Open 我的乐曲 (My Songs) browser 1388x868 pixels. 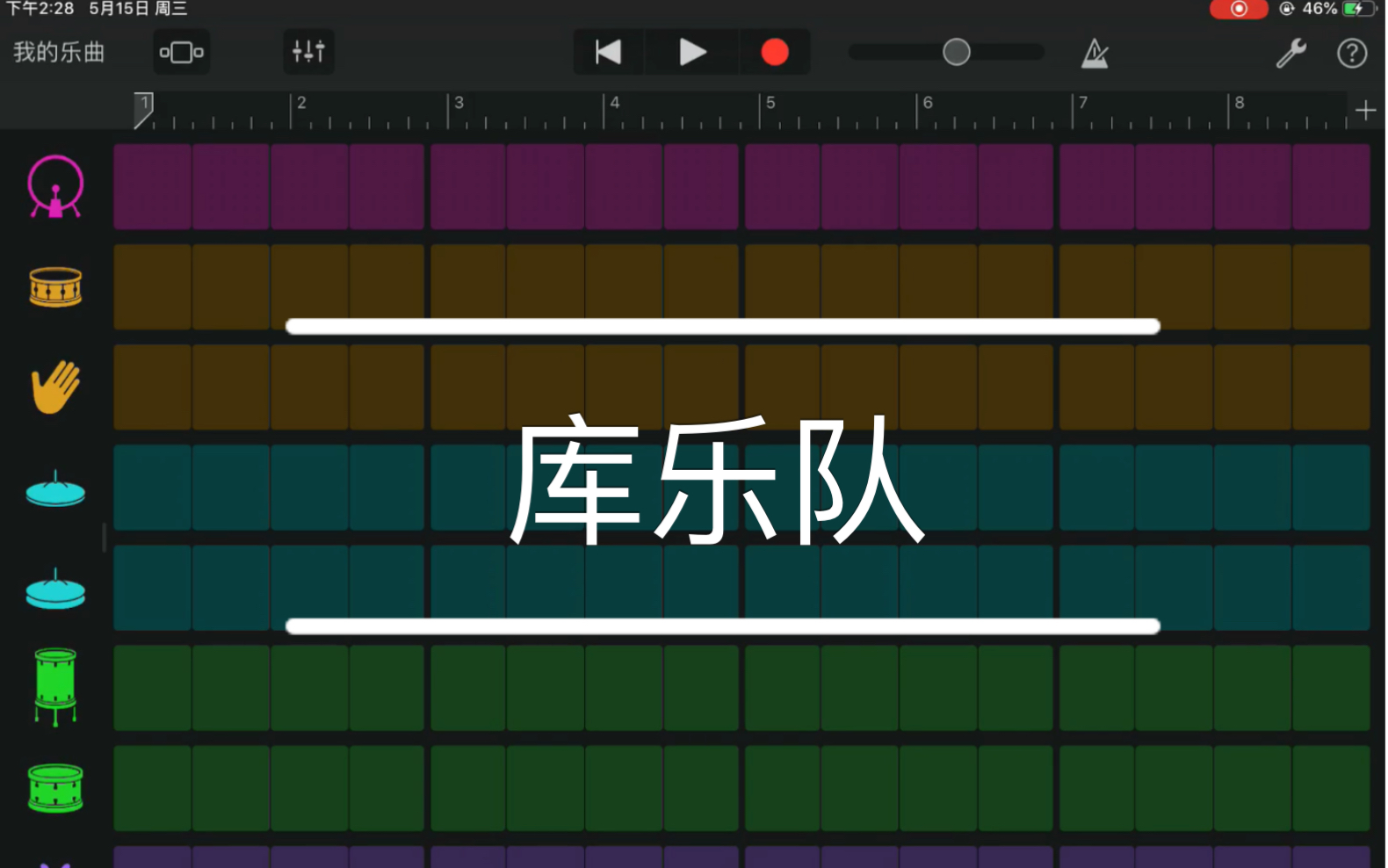(59, 52)
